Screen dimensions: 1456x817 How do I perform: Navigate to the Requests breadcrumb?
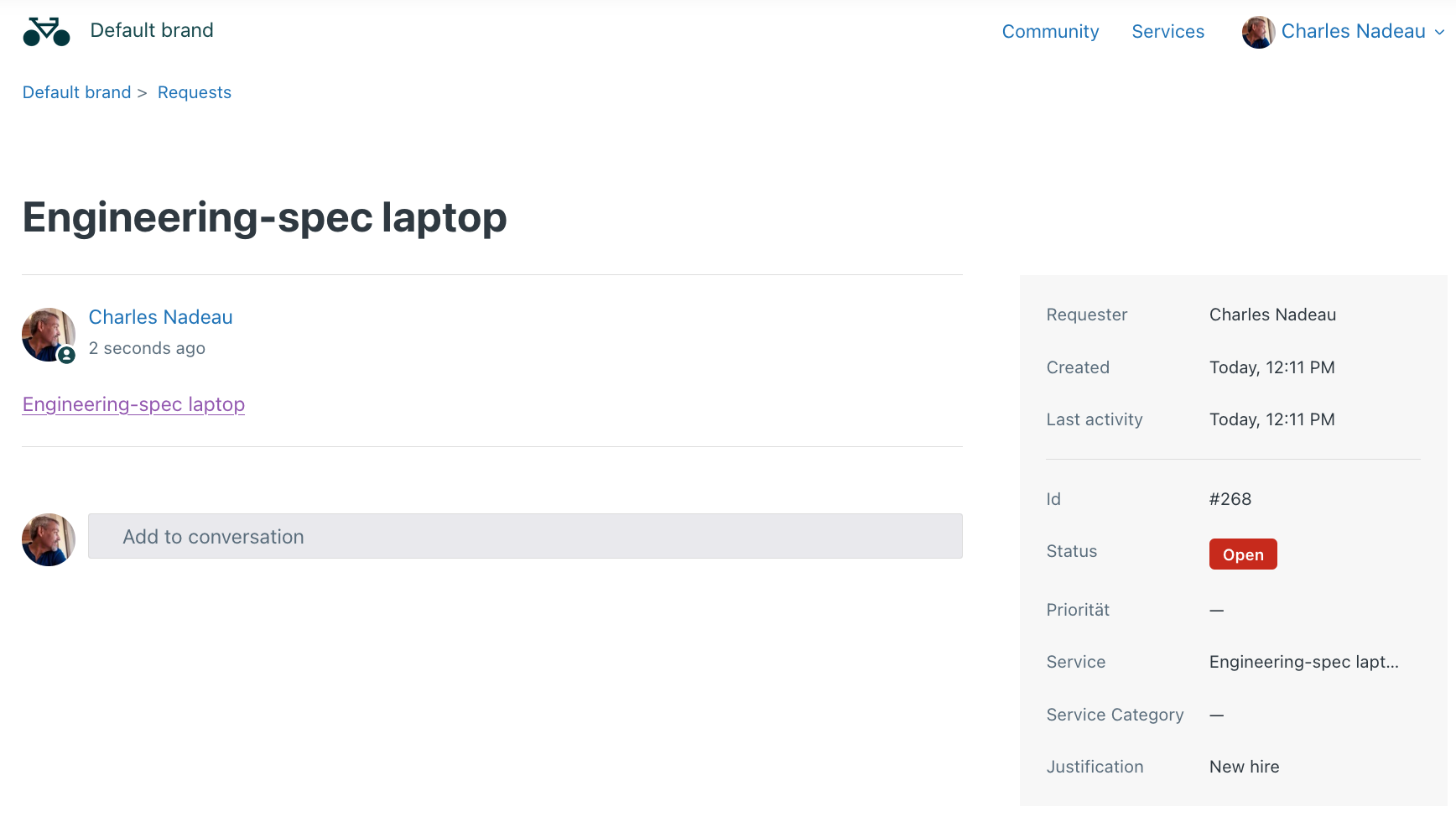click(194, 92)
